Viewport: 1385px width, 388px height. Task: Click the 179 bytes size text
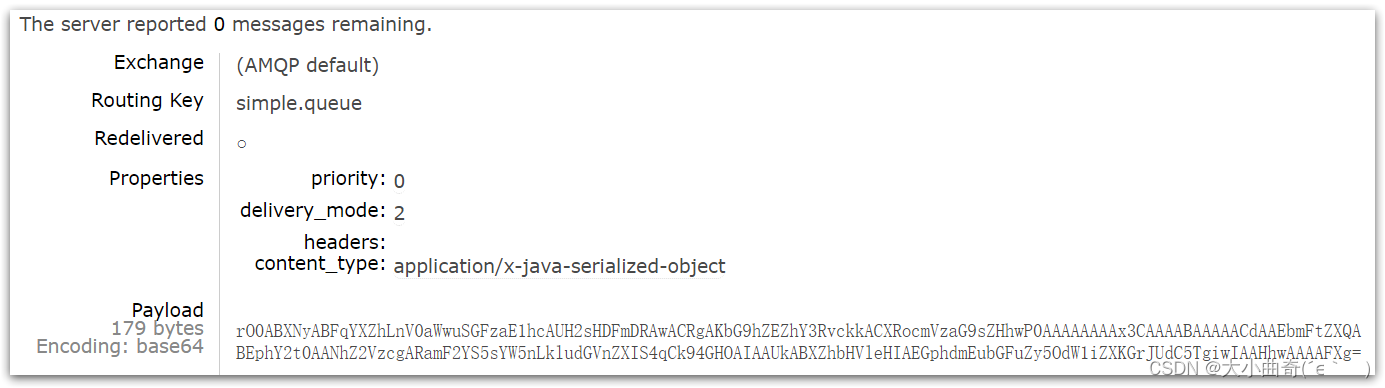[x=158, y=328]
